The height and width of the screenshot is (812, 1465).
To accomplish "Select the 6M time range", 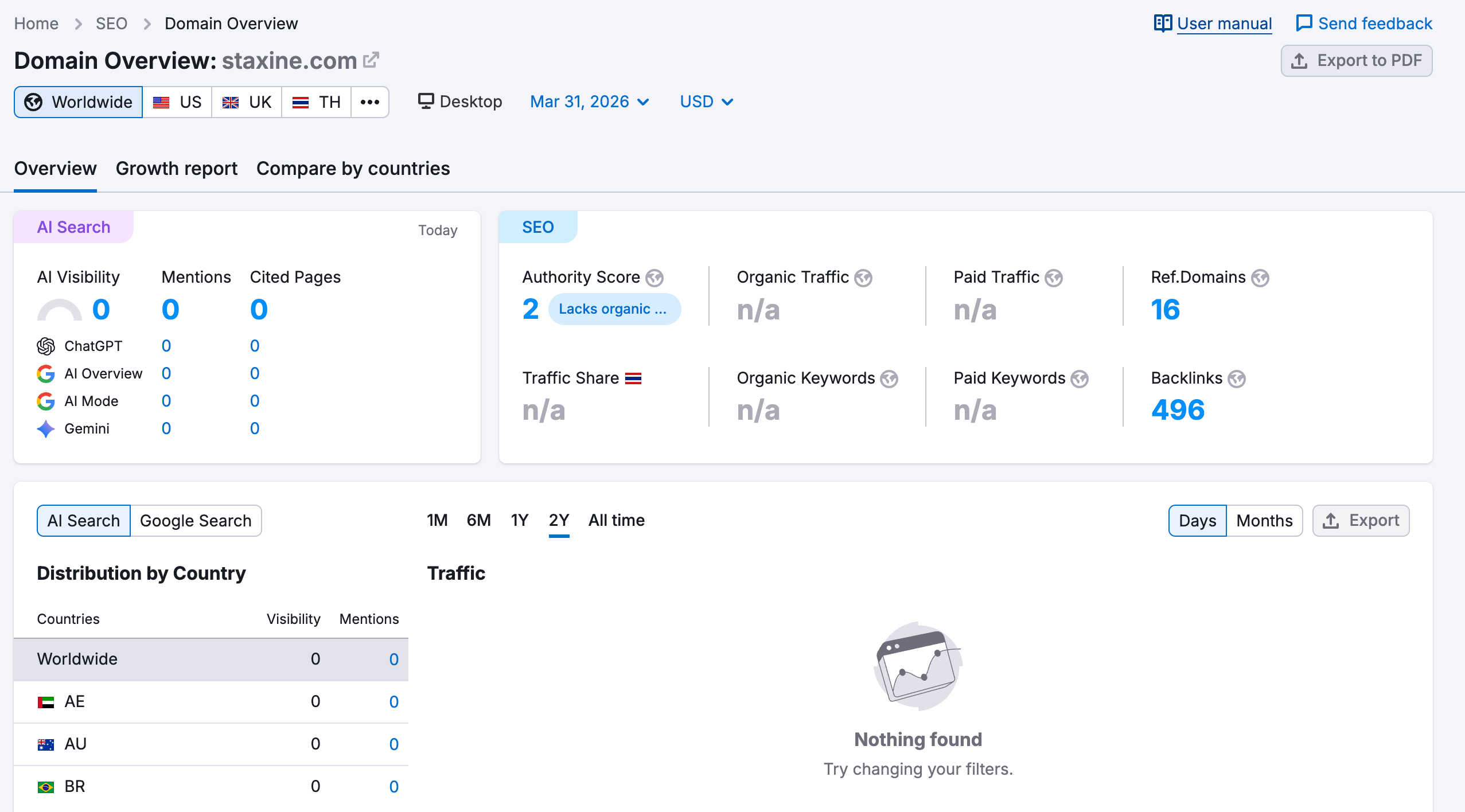I will click(x=479, y=520).
